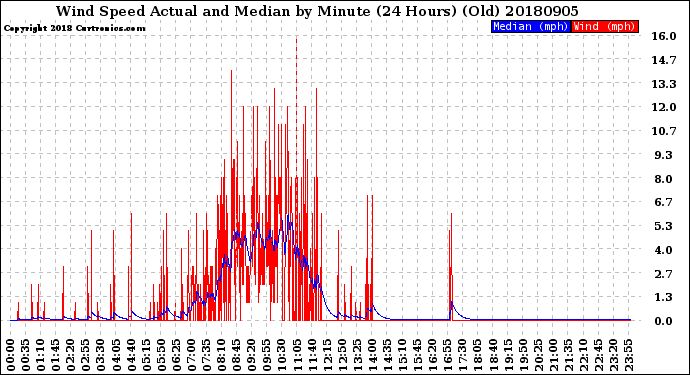The width and height of the screenshot is (690, 375).
Task: Click the 00:35 time axis label
Action: click(x=26, y=355)
